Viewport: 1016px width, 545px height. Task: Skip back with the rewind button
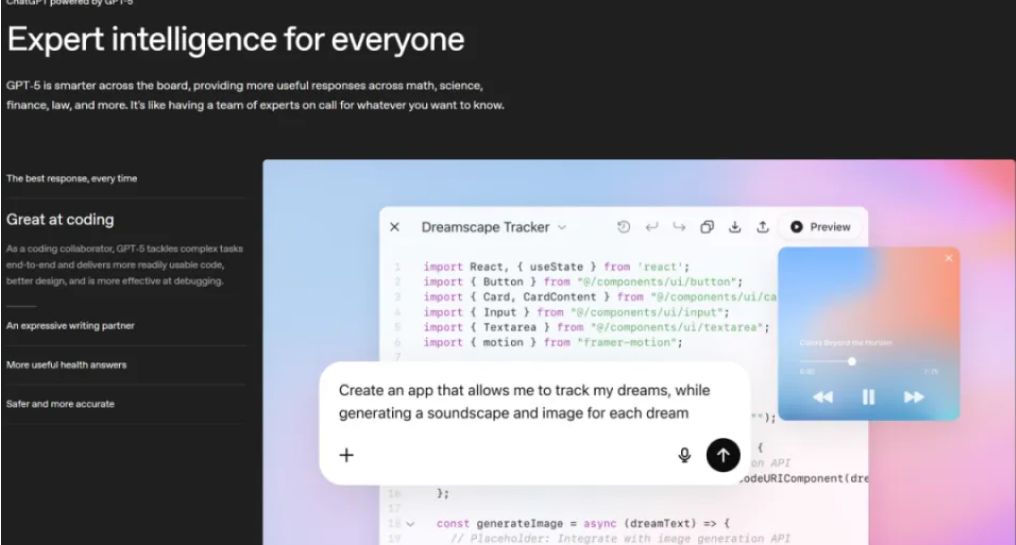(823, 397)
